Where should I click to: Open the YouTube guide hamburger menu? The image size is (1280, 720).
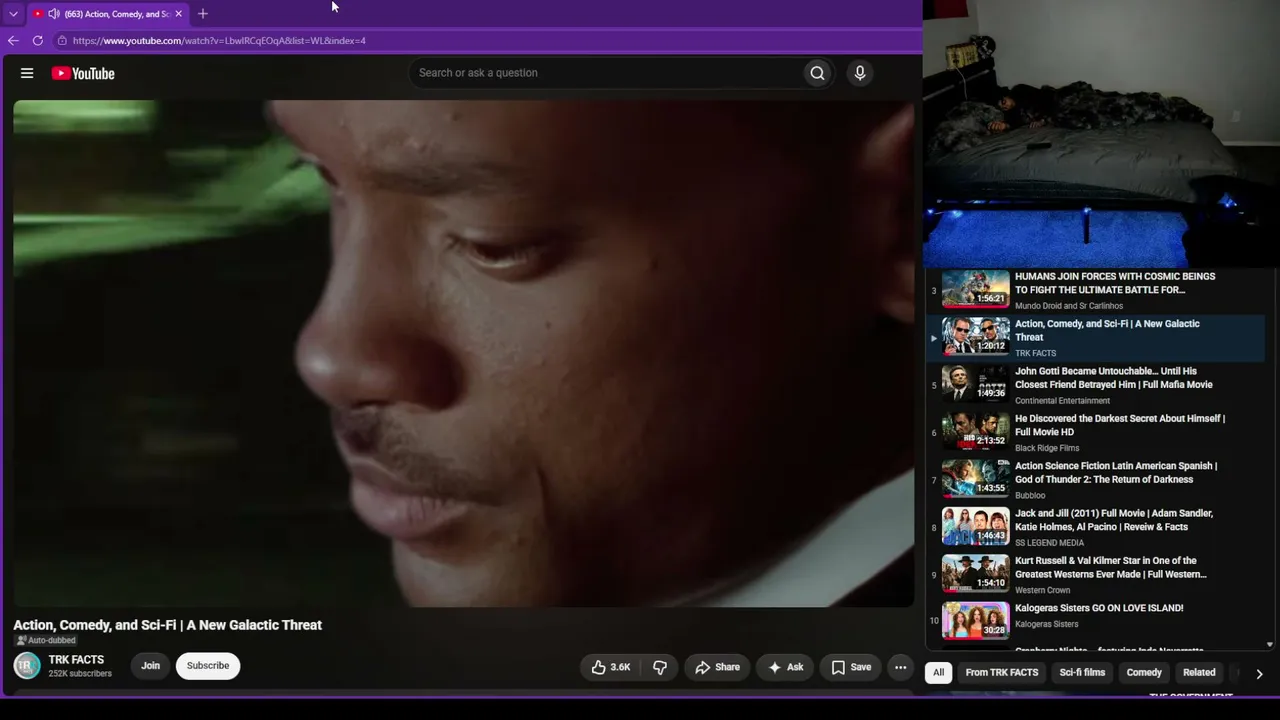(27, 73)
